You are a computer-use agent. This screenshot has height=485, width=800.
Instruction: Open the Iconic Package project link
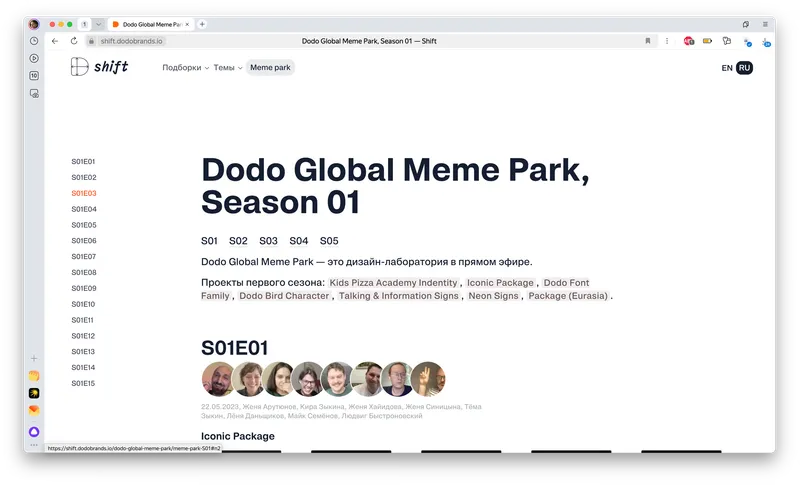(500, 283)
